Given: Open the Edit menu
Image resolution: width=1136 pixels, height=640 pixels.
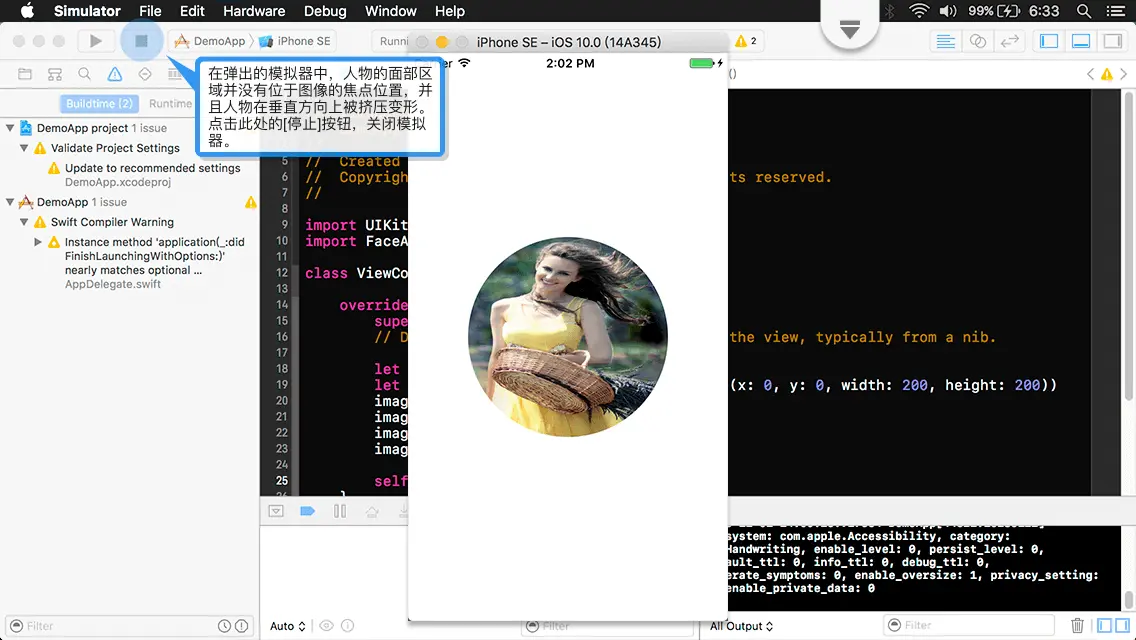Looking at the screenshot, I should point(192,11).
